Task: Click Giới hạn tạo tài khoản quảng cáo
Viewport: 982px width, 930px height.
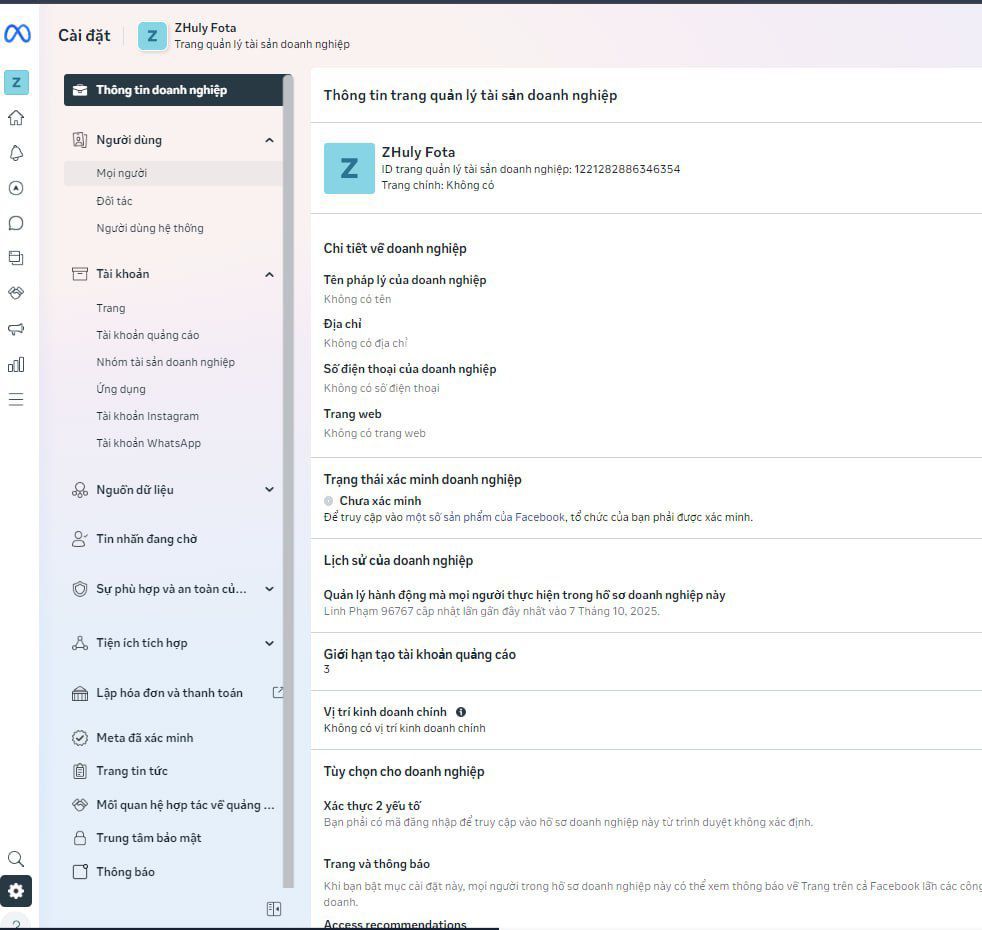Action: point(420,654)
